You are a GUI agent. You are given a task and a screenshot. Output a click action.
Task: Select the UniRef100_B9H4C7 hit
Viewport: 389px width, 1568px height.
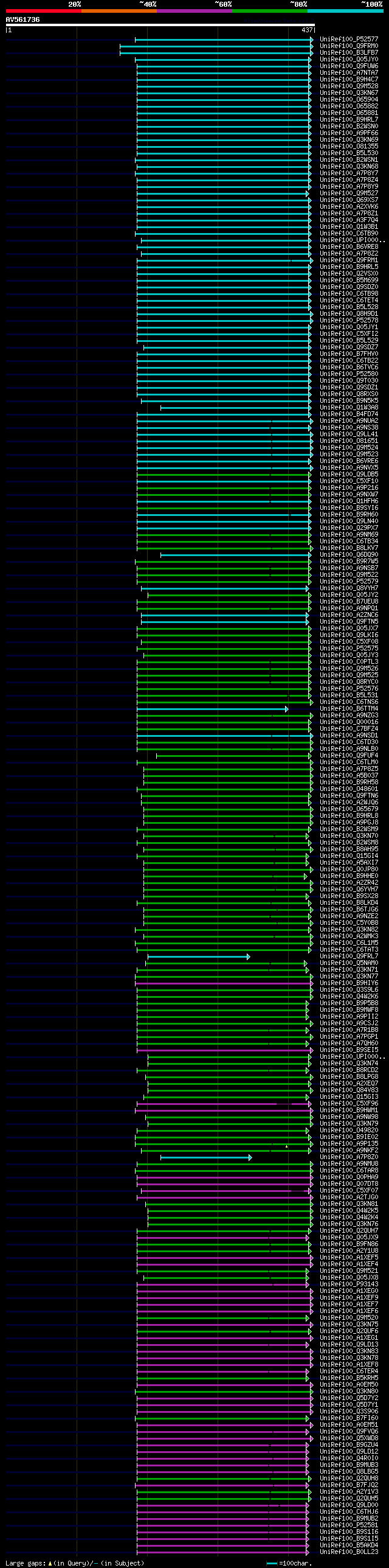349,79
